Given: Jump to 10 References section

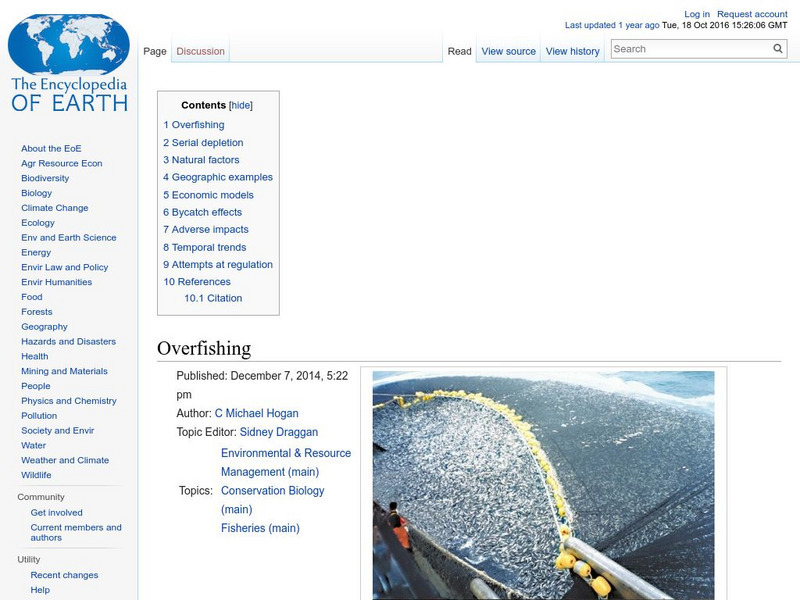Looking at the screenshot, I should pyautogui.click(x=197, y=282).
